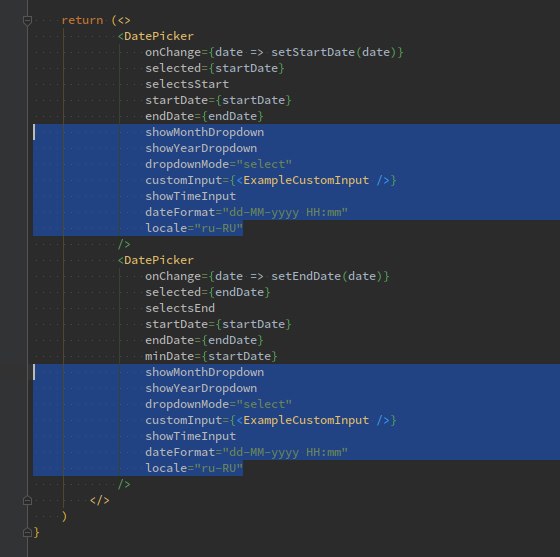The height and width of the screenshot is (557, 560).
Task: Click locale="ru-RU" in the start-date picker
Action: (x=194, y=228)
